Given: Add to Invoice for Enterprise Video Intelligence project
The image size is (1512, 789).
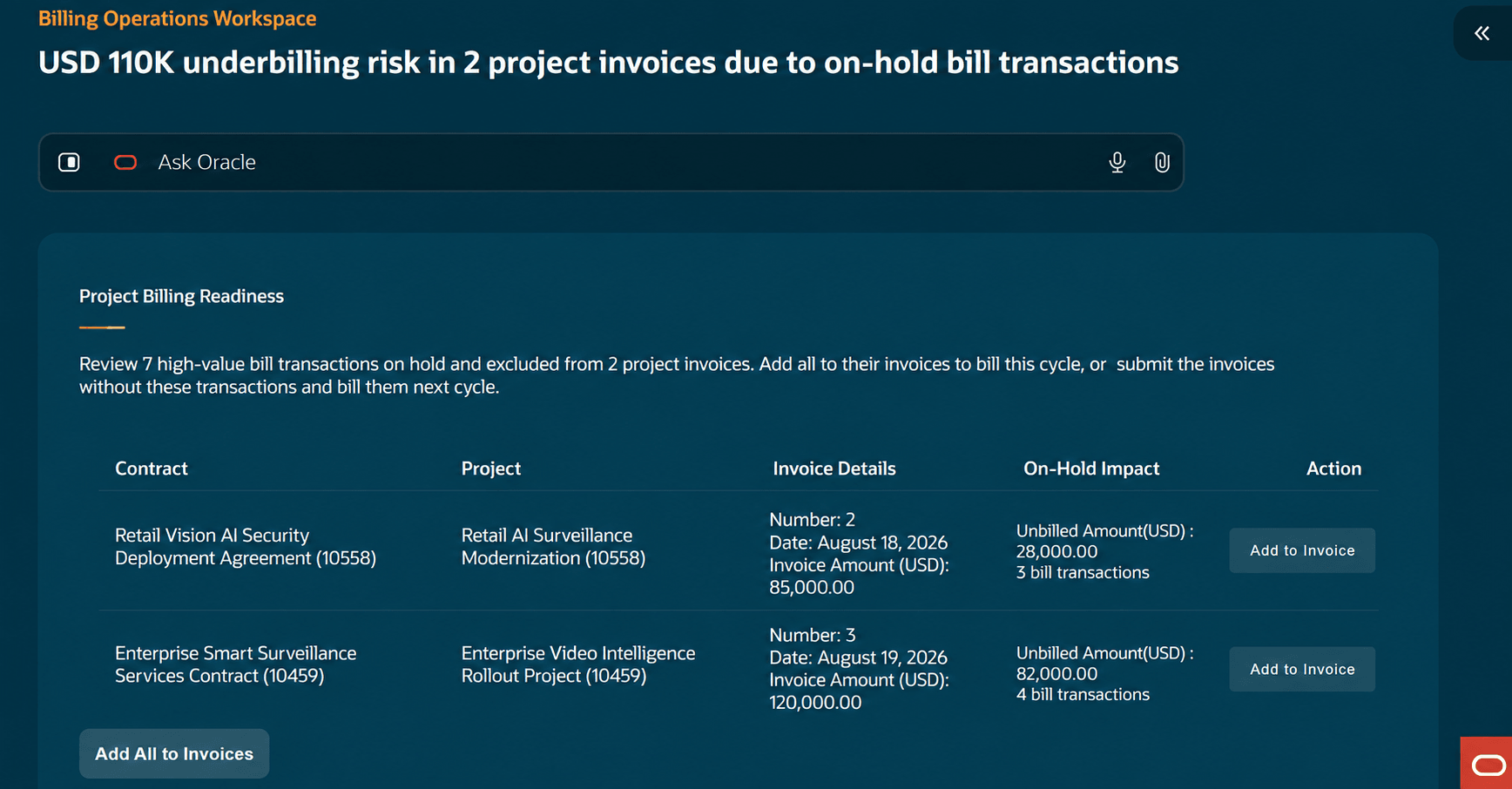Looking at the screenshot, I should [1302, 669].
